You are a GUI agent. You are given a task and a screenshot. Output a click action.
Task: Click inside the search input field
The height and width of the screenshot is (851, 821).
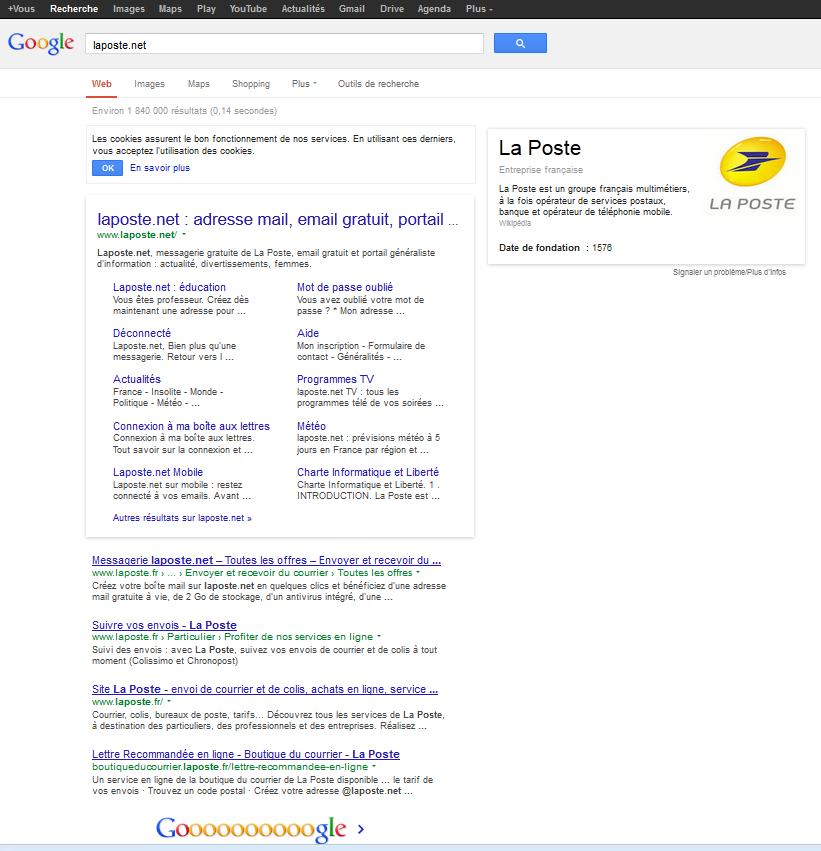pyautogui.click(x=285, y=44)
